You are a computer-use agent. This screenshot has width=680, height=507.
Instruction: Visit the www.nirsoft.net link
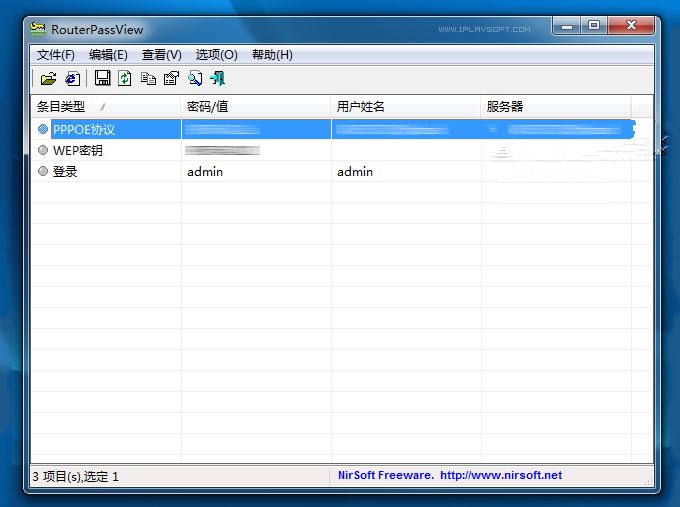tap(501, 475)
